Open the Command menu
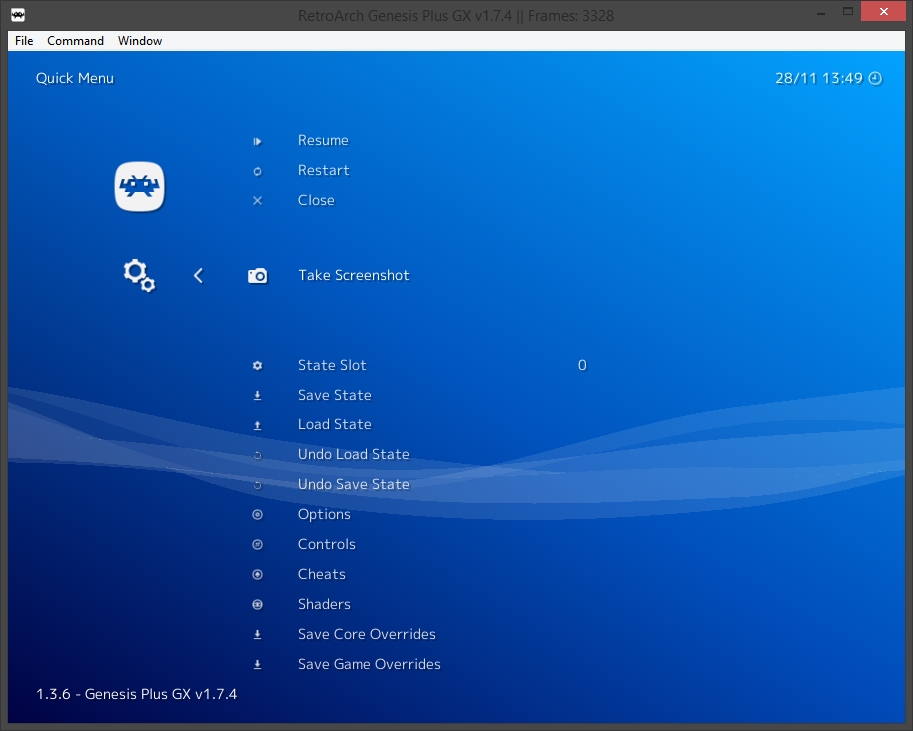This screenshot has height=731, width=913. tap(75, 41)
